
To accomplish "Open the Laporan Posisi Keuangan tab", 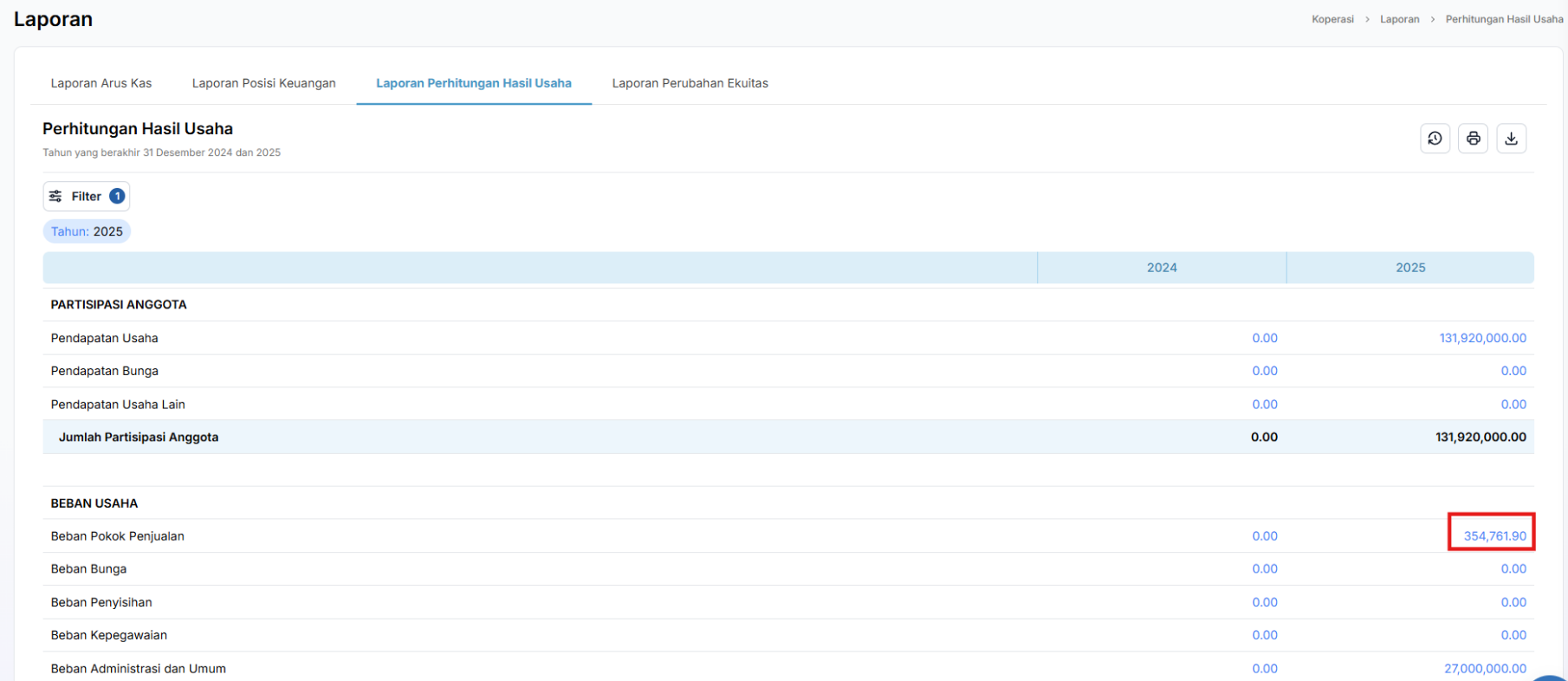I will pos(264,83).
